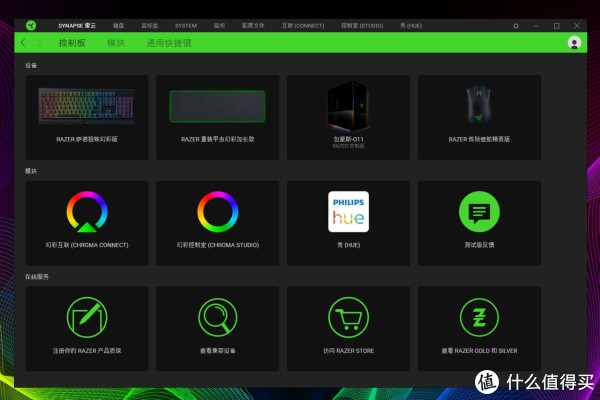Viewport: 600px width, 400px height.
Task: Switch to the 鼠标垫 mousepad tab
Action: 150,26
